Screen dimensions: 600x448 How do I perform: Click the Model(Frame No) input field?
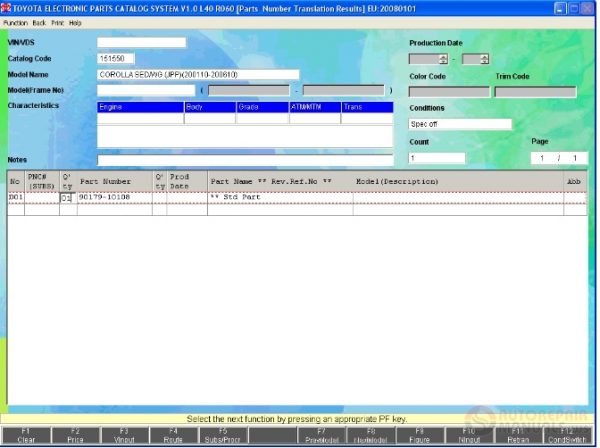click(146, 90)
